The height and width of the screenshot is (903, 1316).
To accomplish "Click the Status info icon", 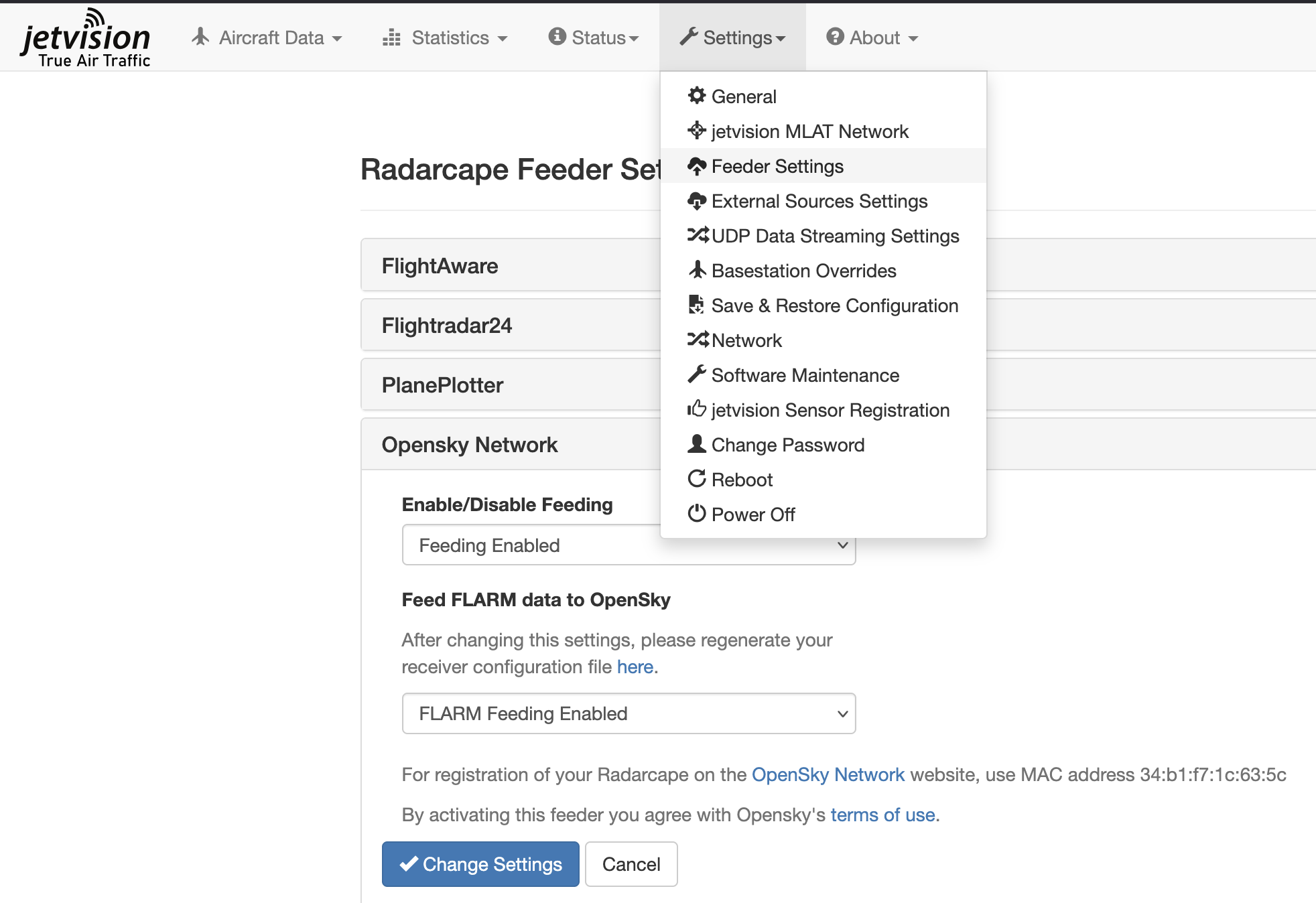I will click(556, 37).
